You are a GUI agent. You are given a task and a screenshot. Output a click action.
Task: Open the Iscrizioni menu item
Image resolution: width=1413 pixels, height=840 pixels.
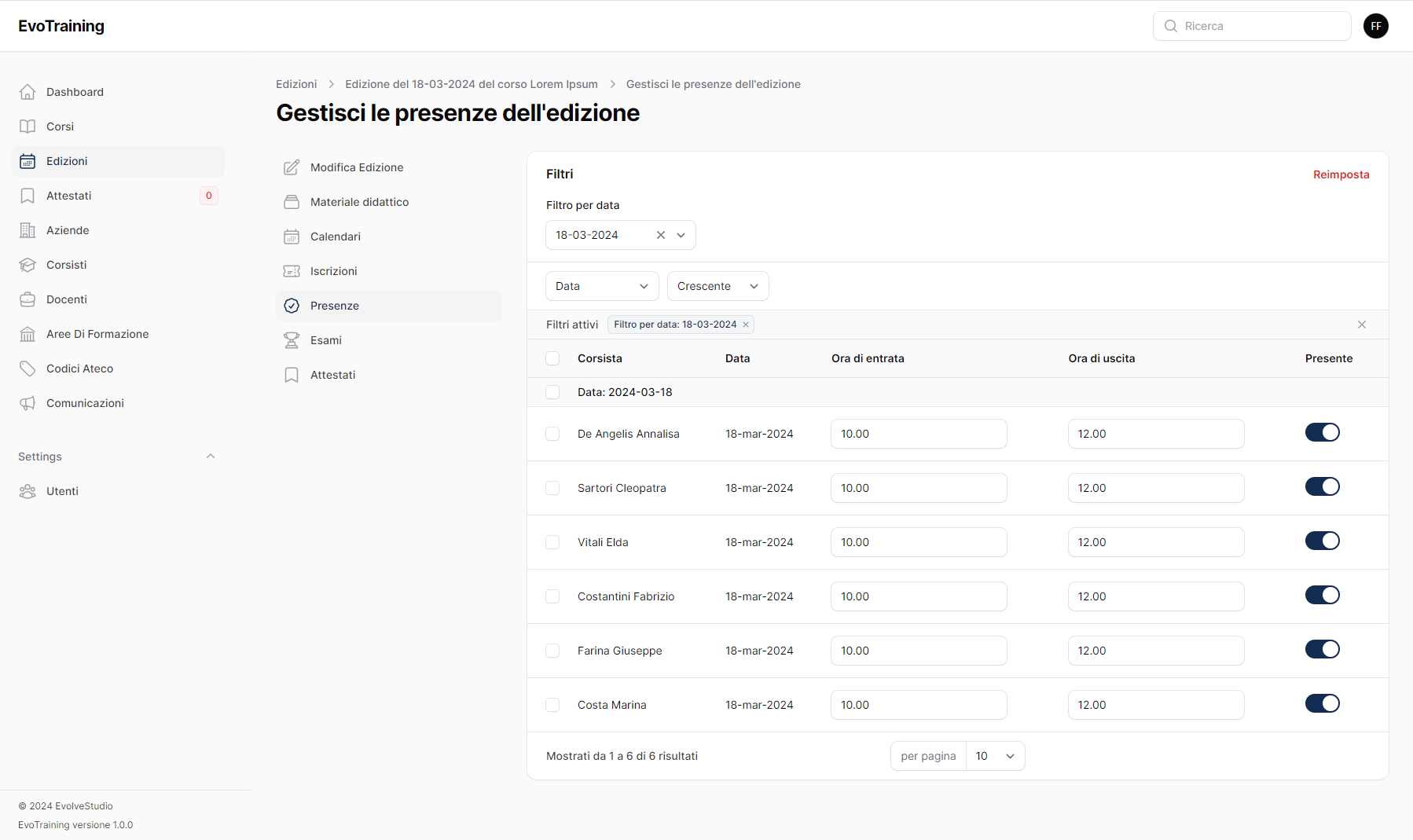click(333, 270)
